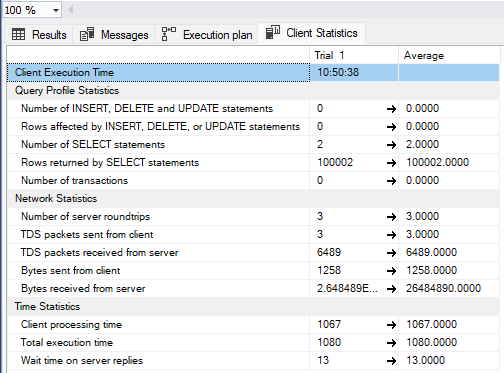Select Bytes received from server row
The image size is (504, 373).
[253, 288]
